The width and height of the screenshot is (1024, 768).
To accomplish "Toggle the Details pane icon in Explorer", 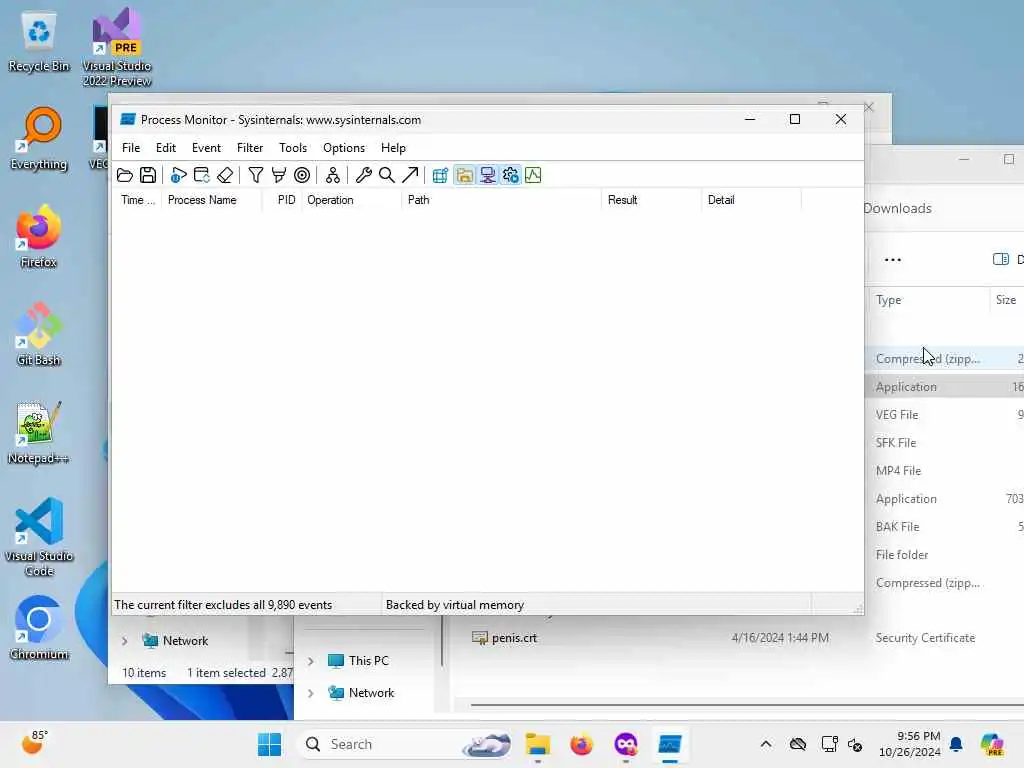I will [1000, 259].
